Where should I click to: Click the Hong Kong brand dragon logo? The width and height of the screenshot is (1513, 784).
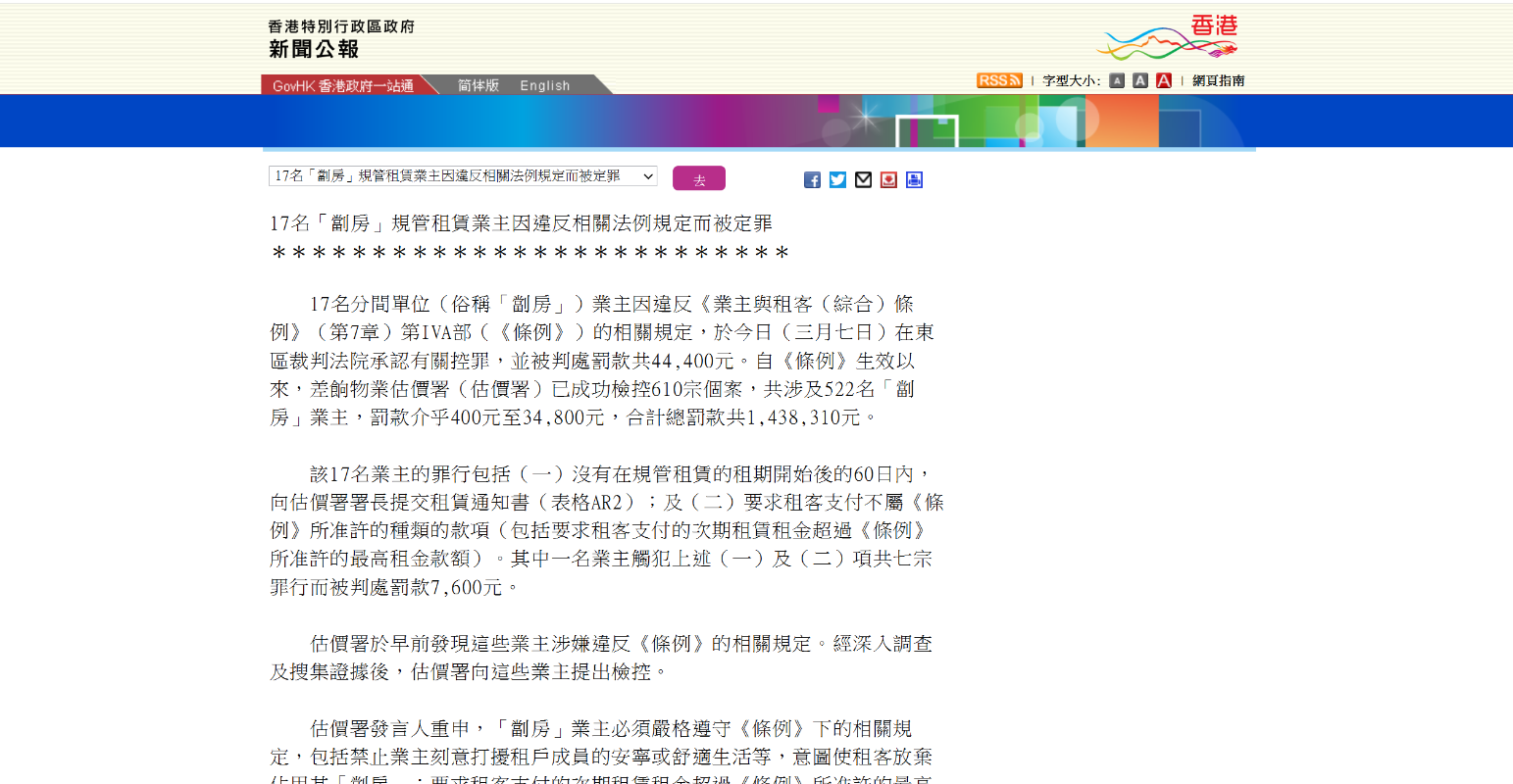pyautogui.click(x=1167, y=39)
